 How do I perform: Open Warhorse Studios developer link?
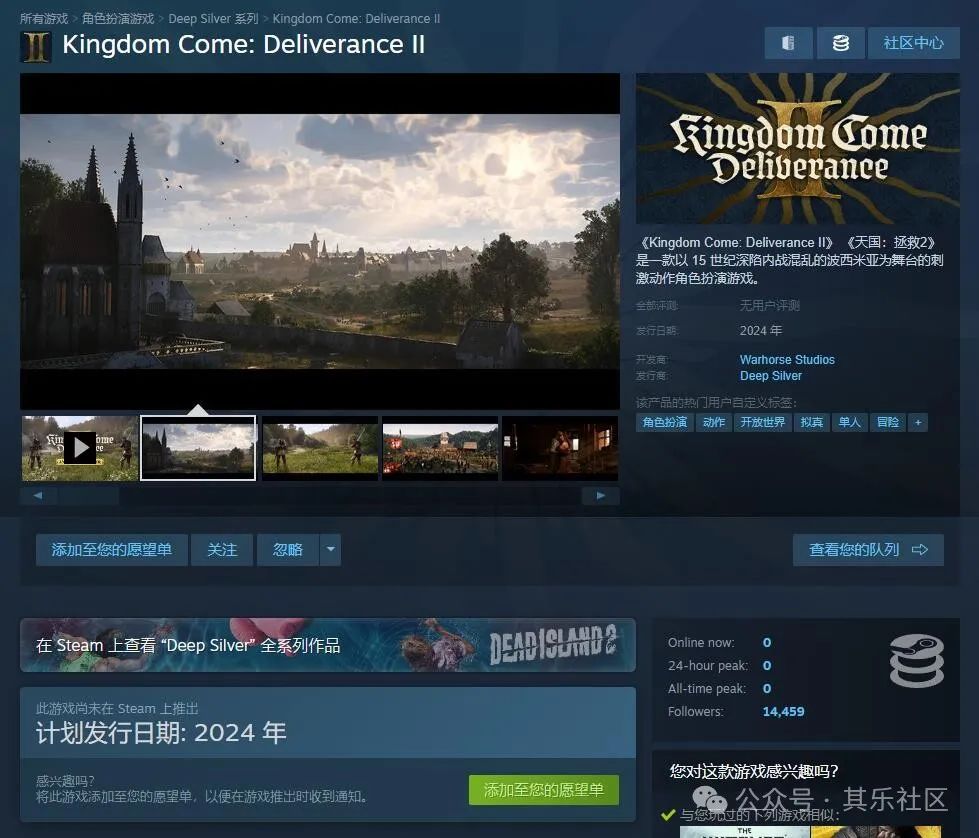pos(787,360)
